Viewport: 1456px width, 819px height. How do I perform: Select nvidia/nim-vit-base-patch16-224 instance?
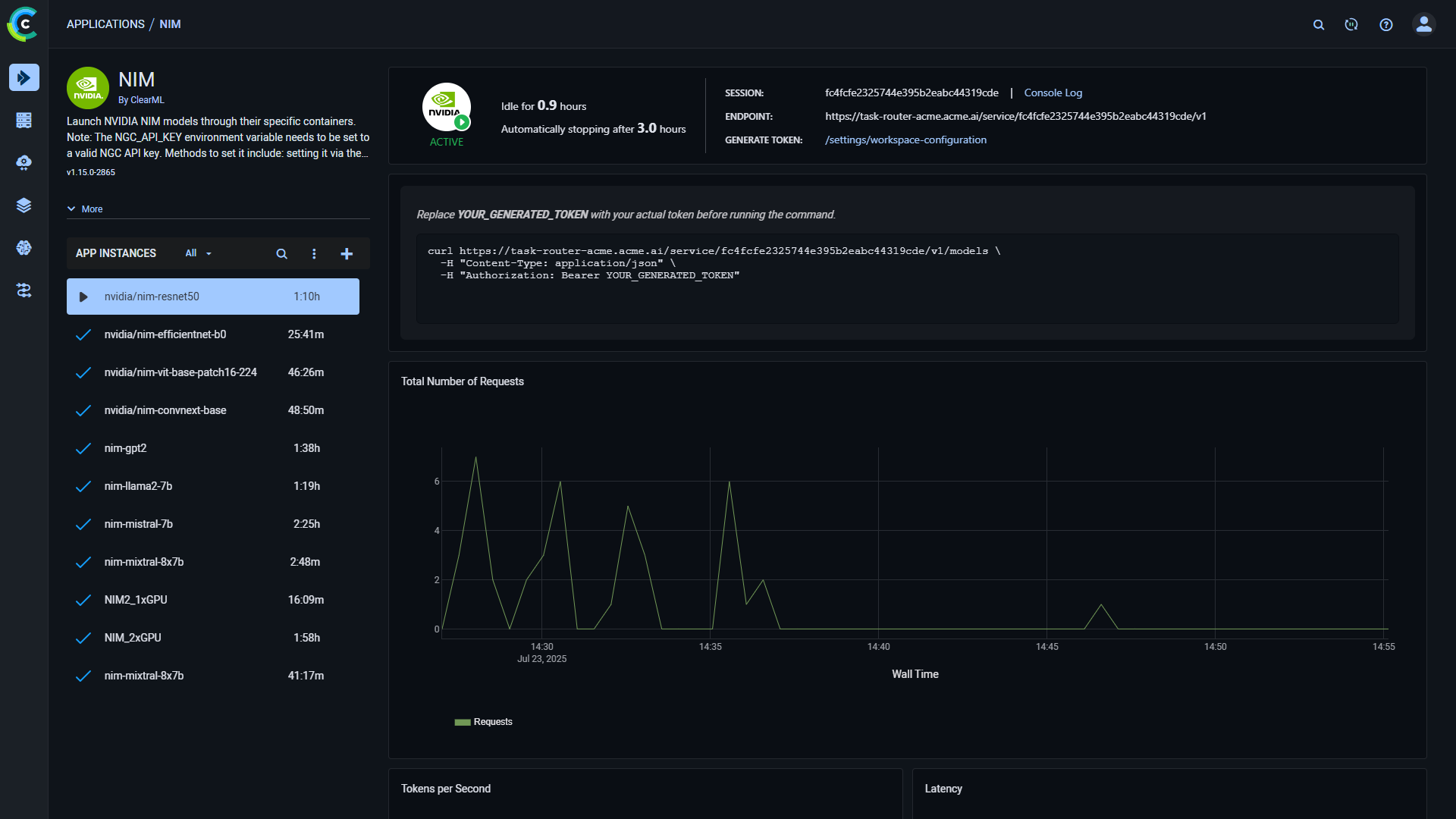click(213, 372)
